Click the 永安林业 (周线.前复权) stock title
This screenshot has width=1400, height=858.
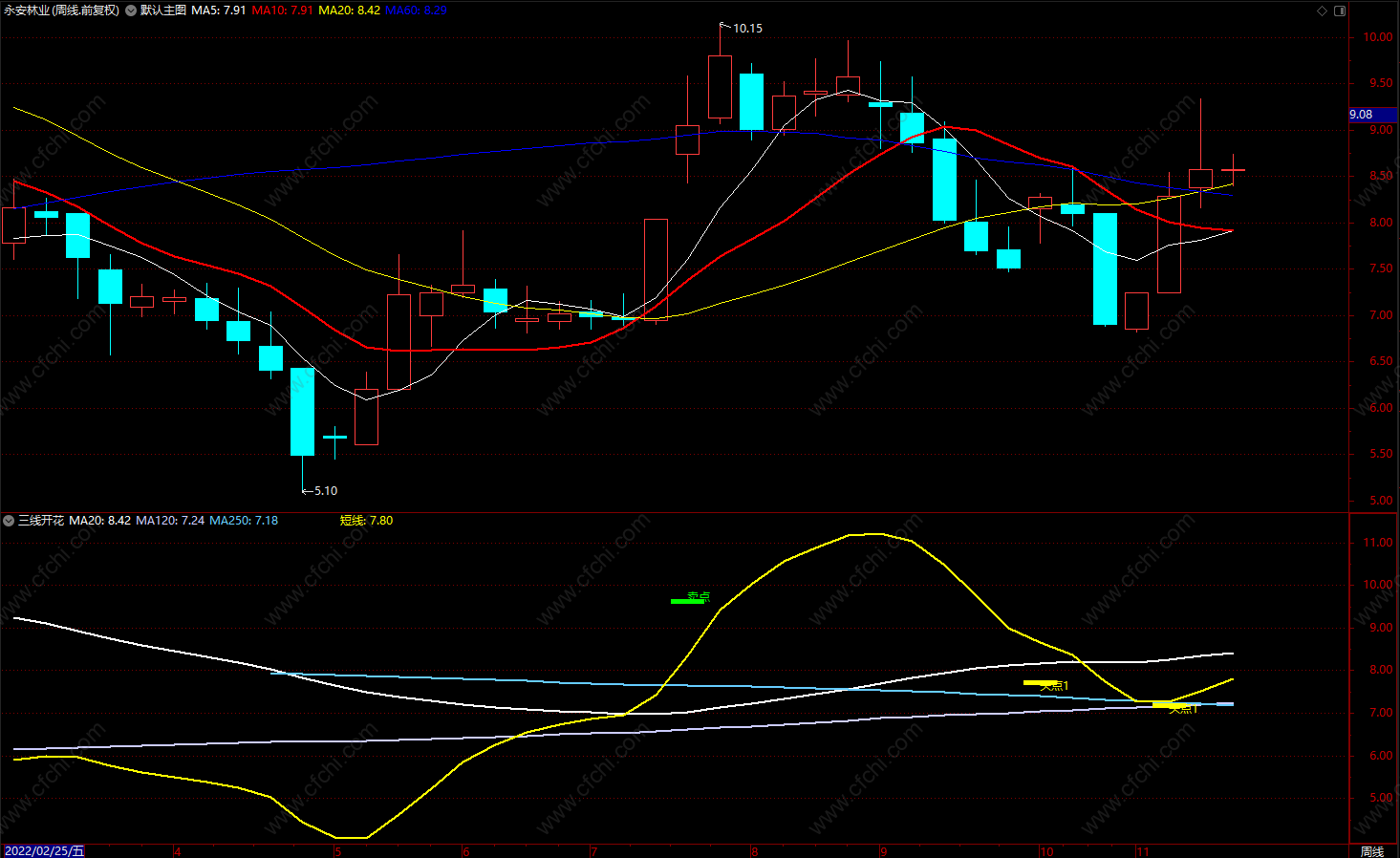61,11
